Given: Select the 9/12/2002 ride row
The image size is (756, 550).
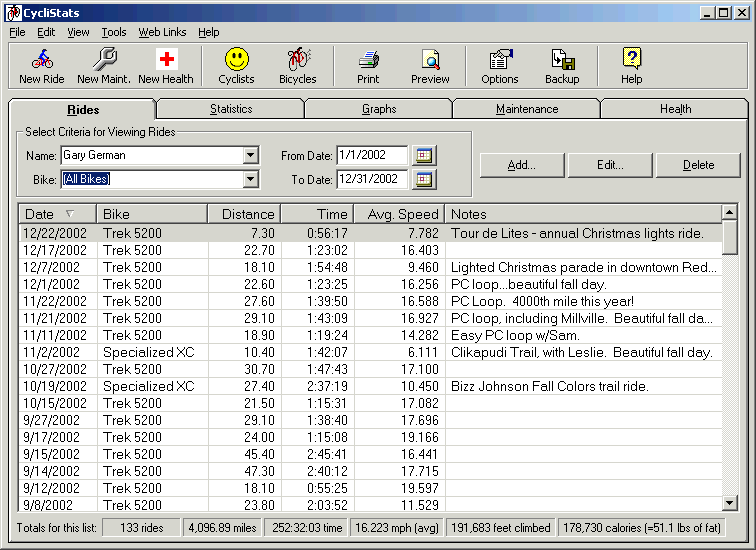Looking at the screenshot, I should 370,488.
